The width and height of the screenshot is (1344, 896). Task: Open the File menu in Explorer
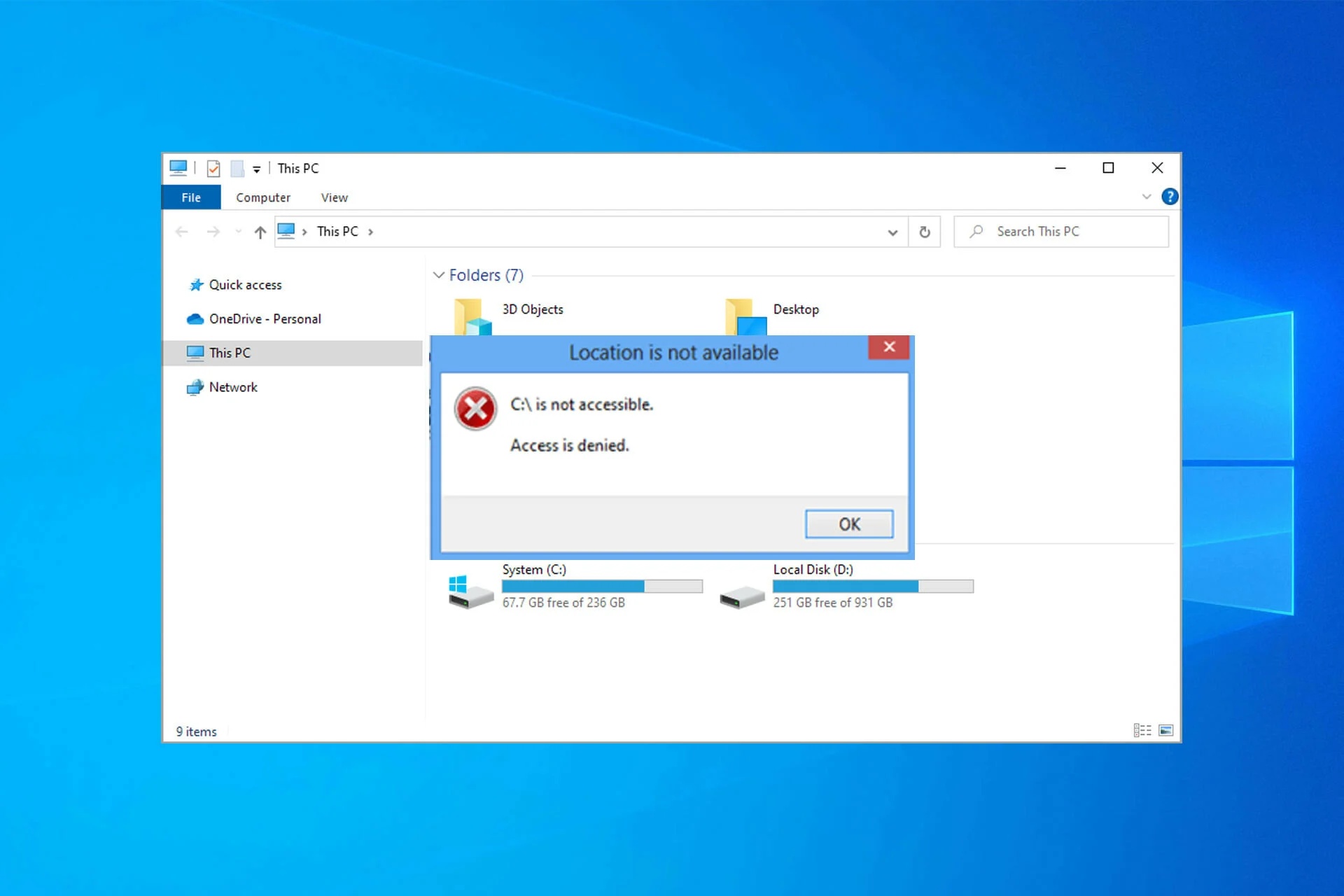coord(191,197)
